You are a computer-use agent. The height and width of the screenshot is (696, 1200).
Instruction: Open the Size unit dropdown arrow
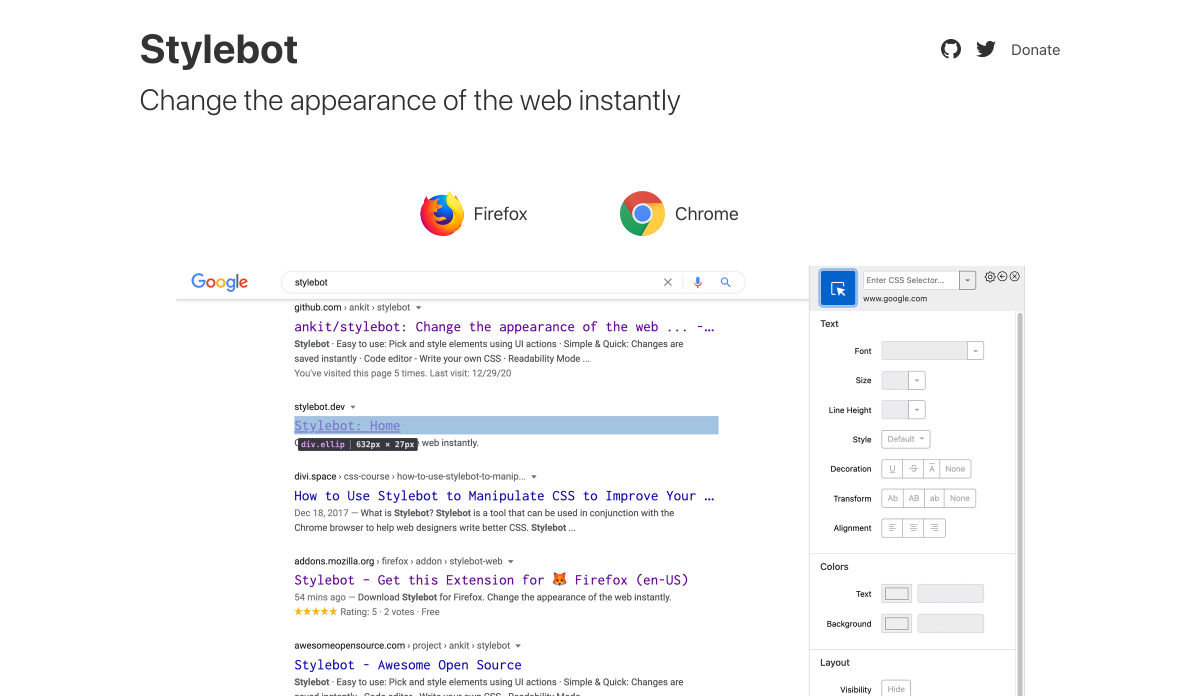tap(917, 380)
